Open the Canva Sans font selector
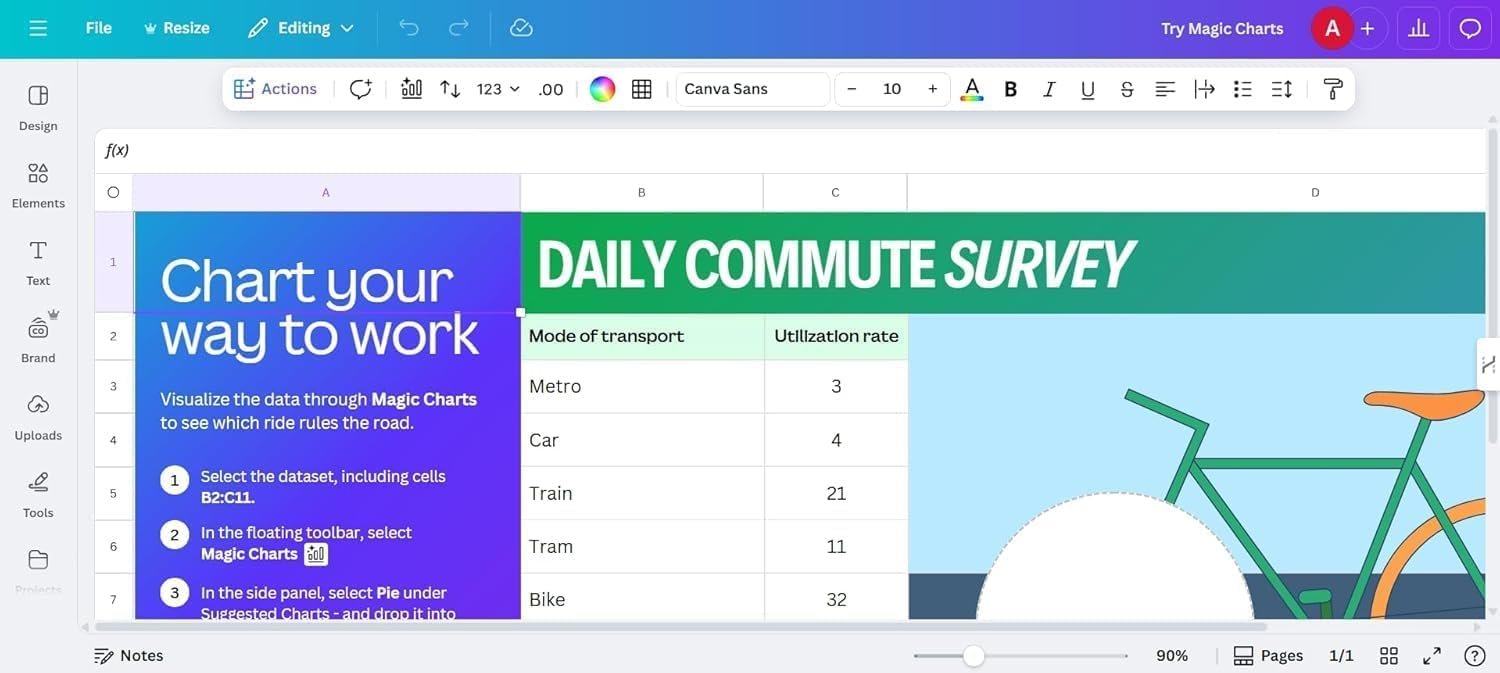 752,89
